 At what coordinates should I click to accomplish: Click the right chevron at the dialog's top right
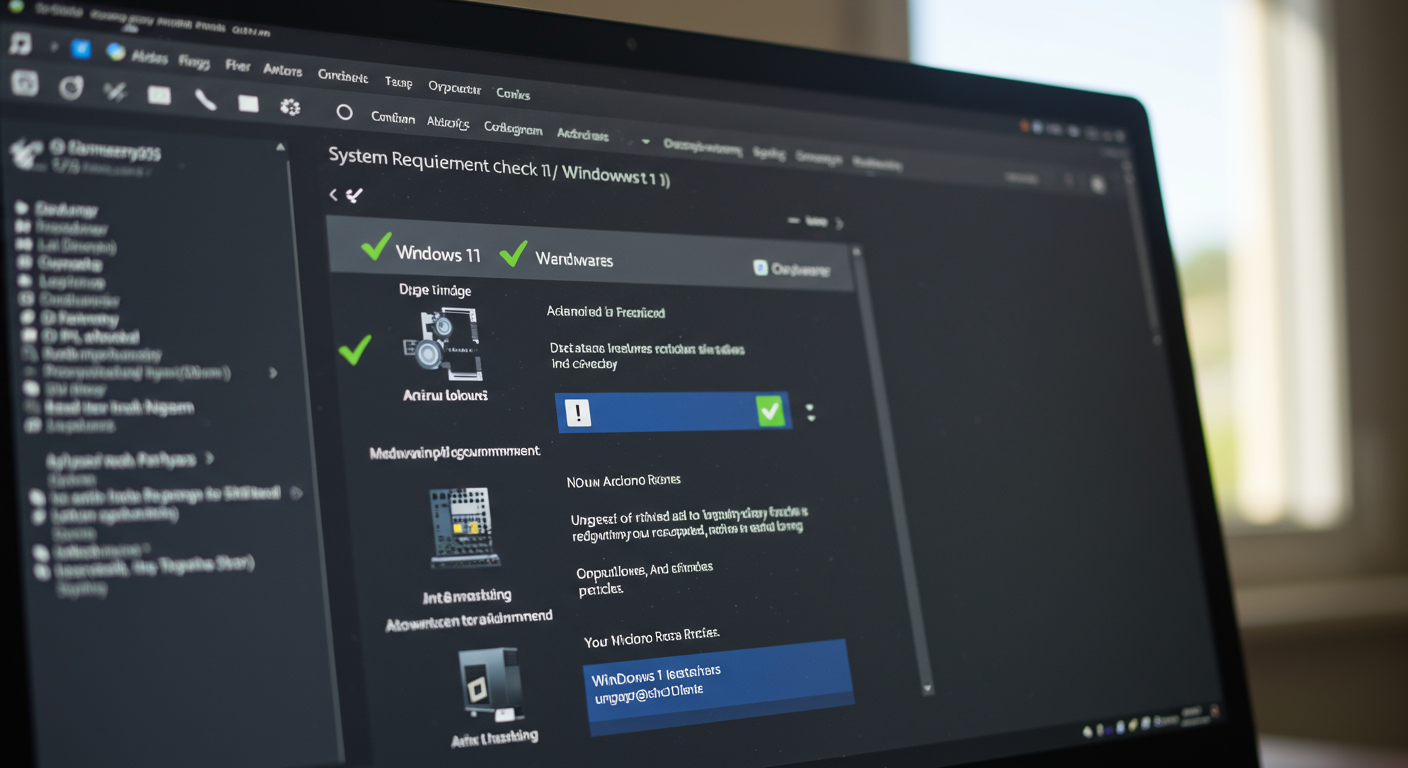839,223
